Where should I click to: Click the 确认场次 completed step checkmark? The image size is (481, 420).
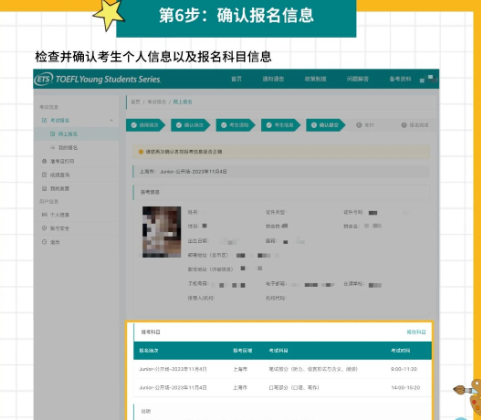[x=179, y=125]
